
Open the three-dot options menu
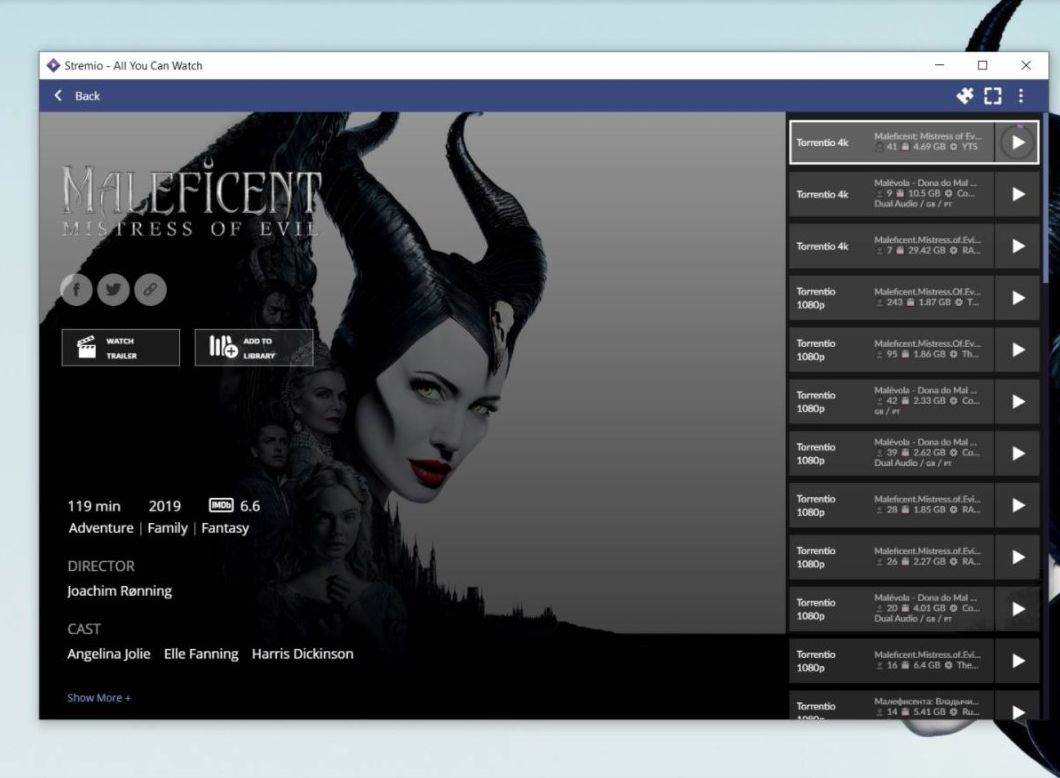pyautogui.click(x=1021, y=96)
